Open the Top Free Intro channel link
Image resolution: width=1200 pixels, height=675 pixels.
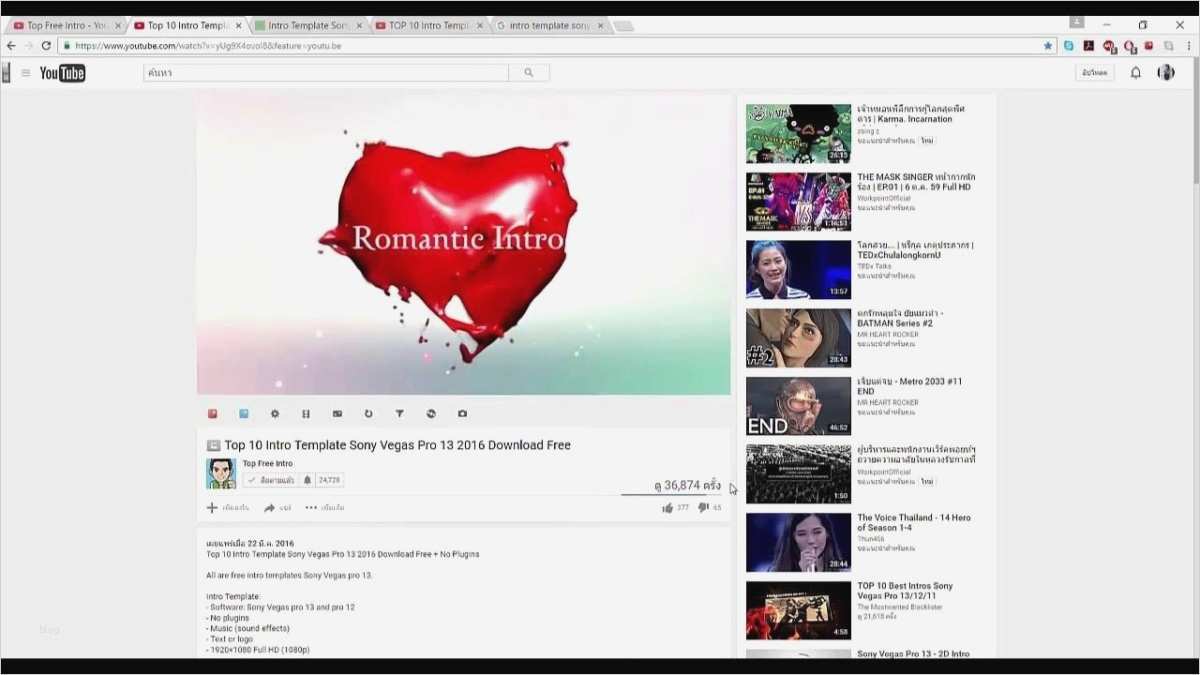(x=267, y=463)
